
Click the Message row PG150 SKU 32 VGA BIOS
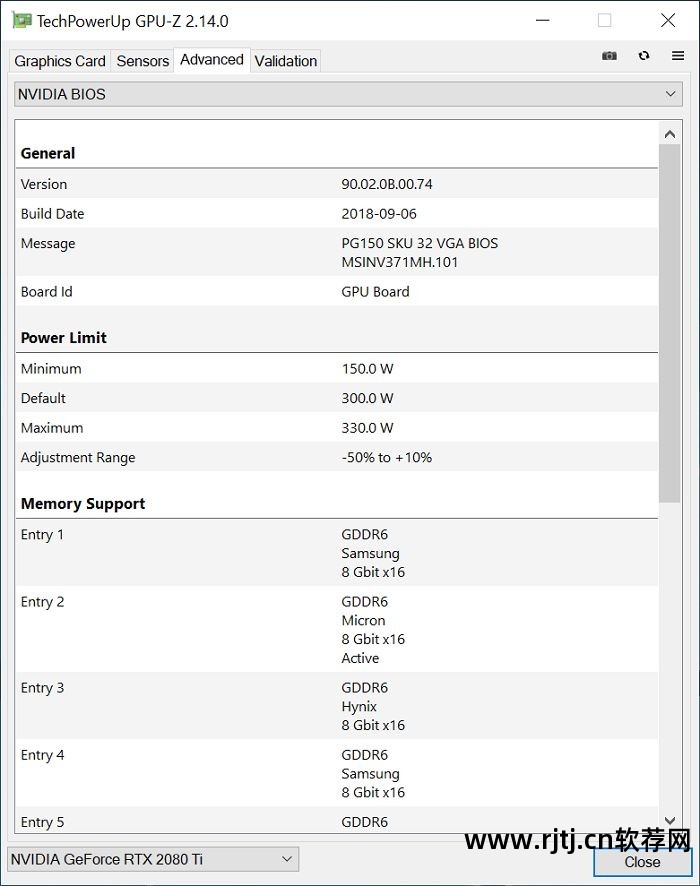(x=420, y=244)
